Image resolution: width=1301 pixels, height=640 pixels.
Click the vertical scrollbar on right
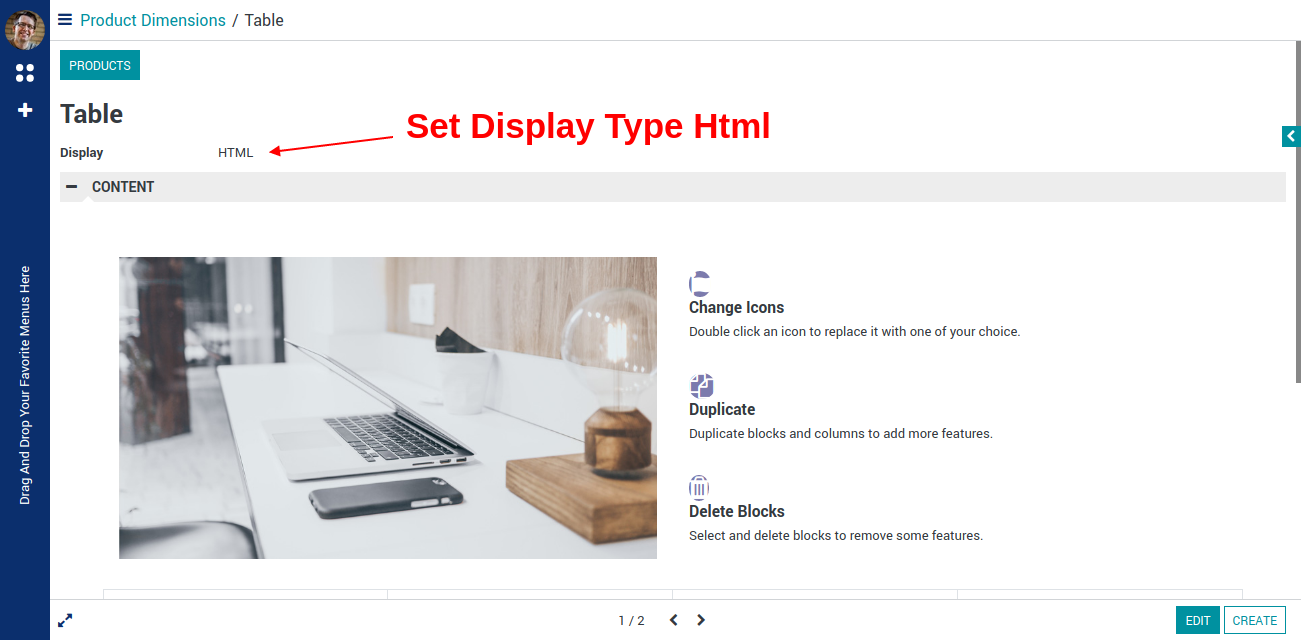click(x=1298, y=212)
